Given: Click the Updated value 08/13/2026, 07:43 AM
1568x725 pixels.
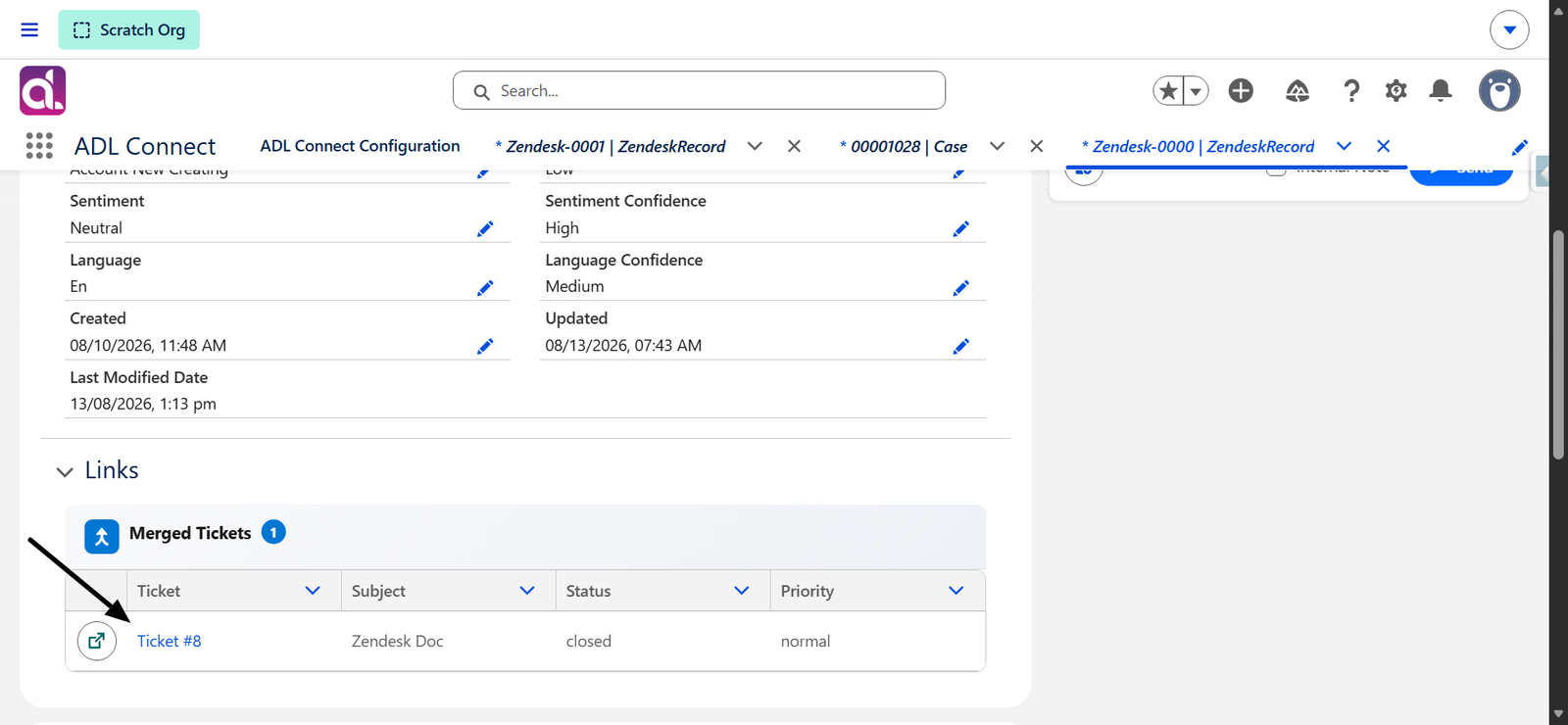Looking at the screenshot, I should pyautogui.click(x=623, y=345).
